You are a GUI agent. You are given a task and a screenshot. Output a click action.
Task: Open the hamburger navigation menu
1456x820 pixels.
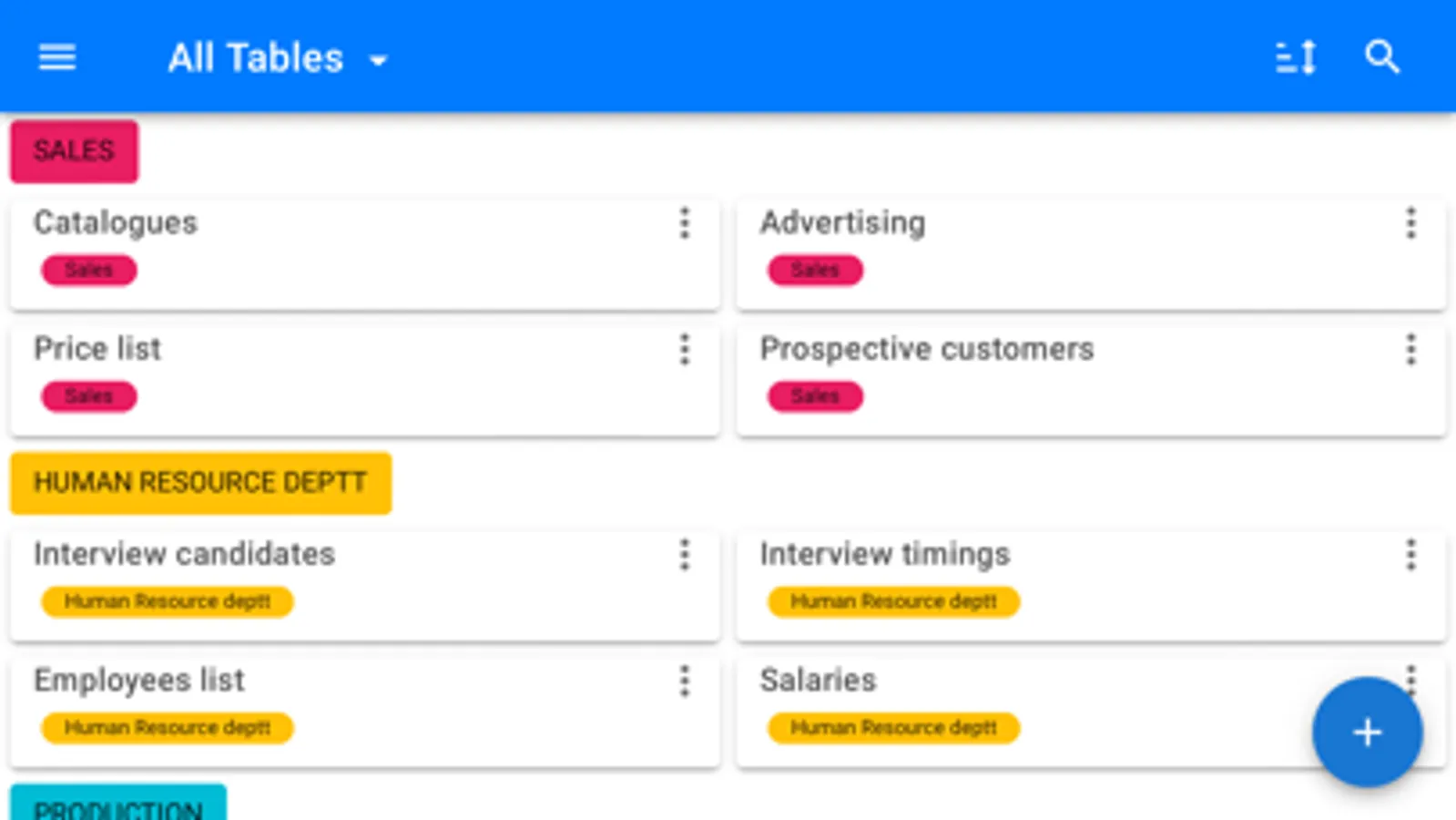click(56, 58)
